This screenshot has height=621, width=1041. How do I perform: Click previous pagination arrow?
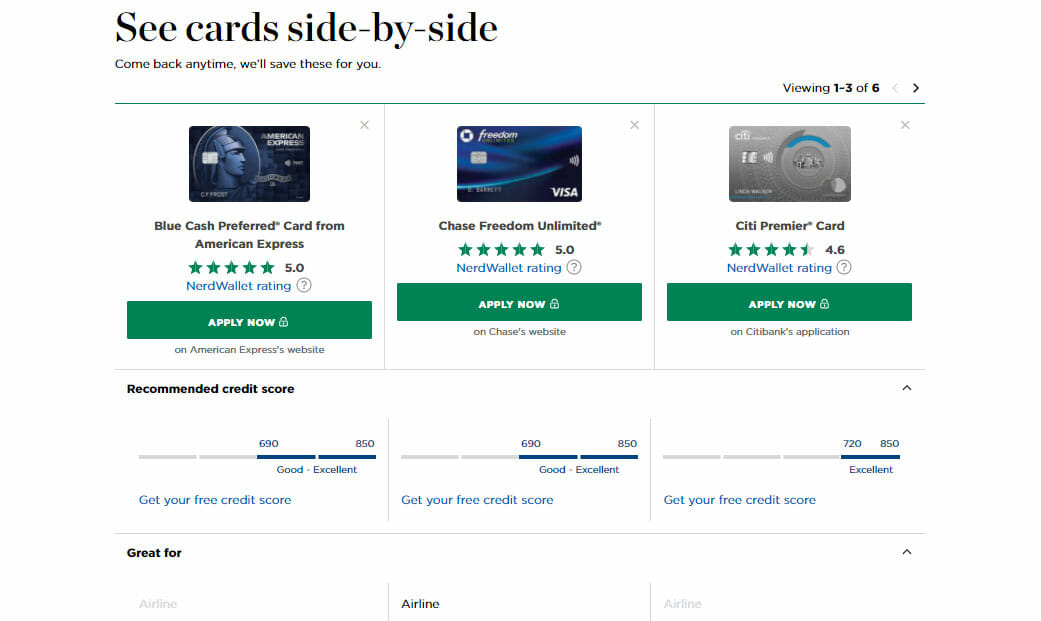(895, 88)
